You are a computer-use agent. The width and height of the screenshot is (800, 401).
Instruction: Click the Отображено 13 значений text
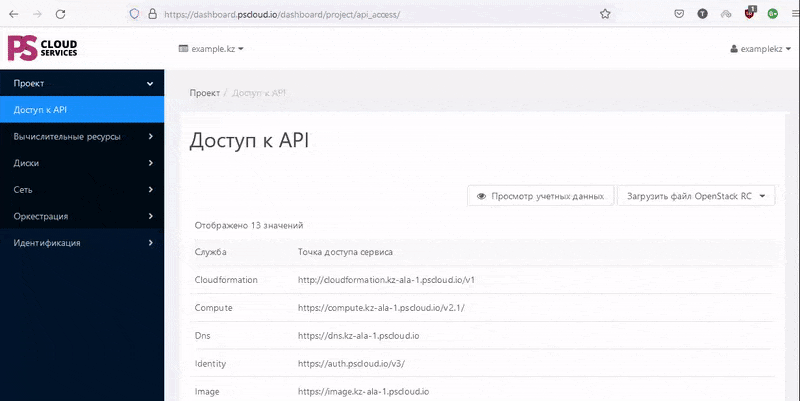click(x=249, y=225)
